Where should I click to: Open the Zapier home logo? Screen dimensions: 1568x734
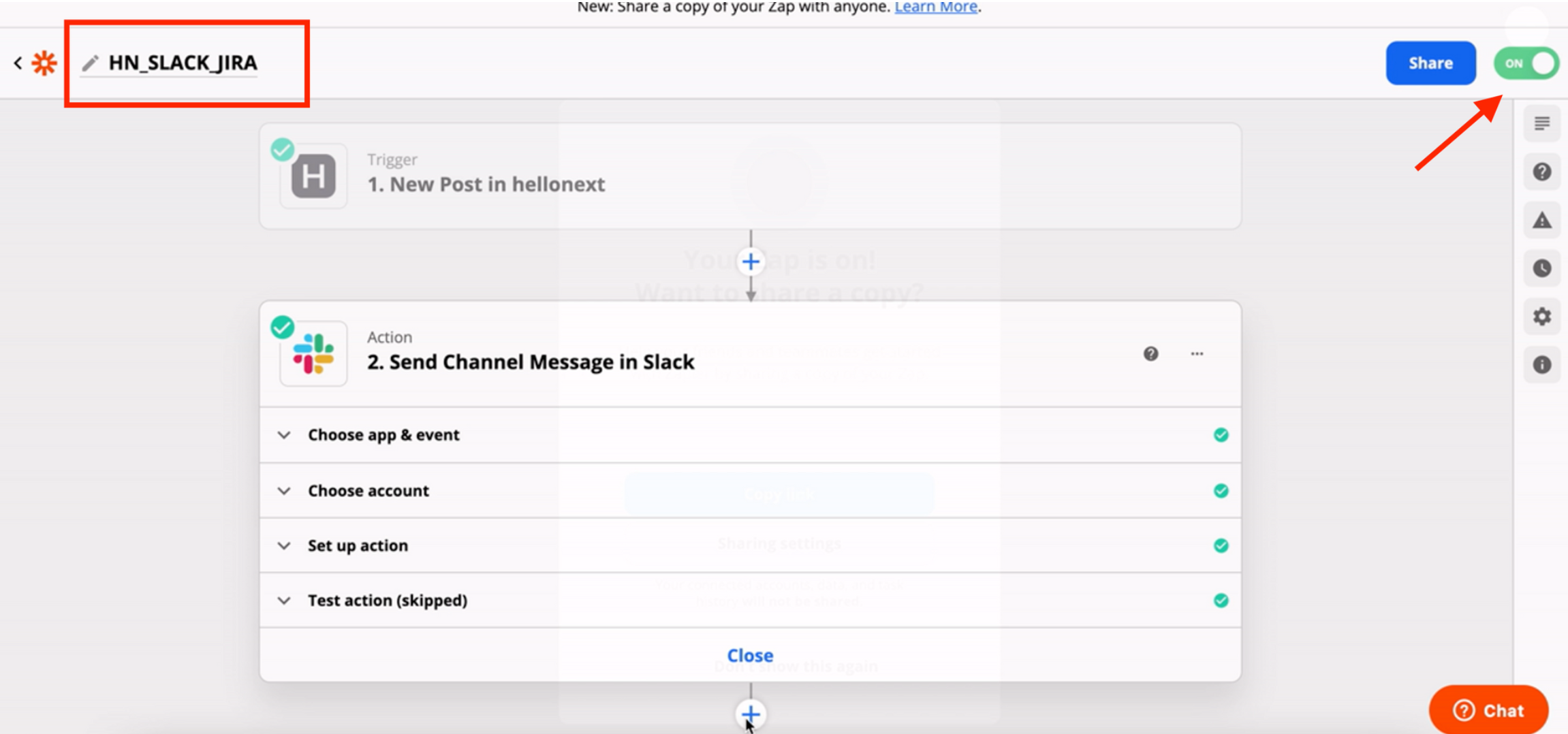44,63
